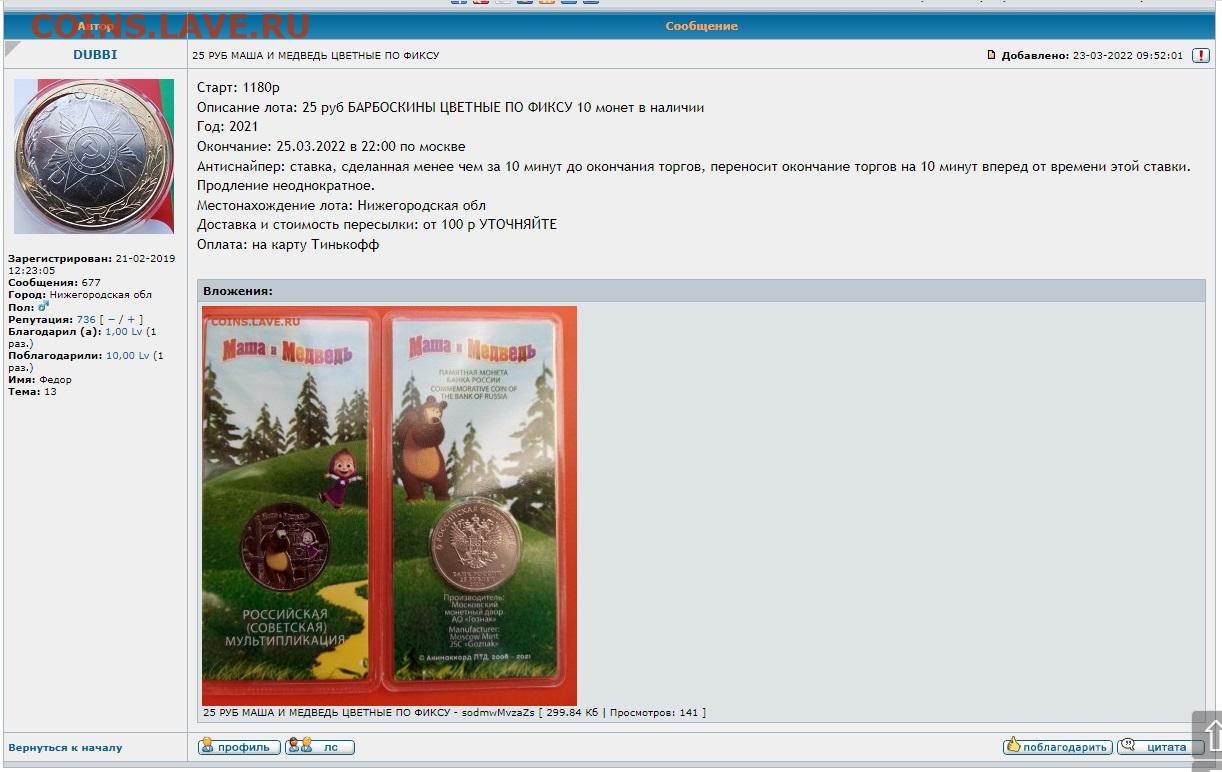This screenshot has width=1222, height=772.
Task: Click the Окончание: 25.03.2022 line
Action: pos(331,147)
